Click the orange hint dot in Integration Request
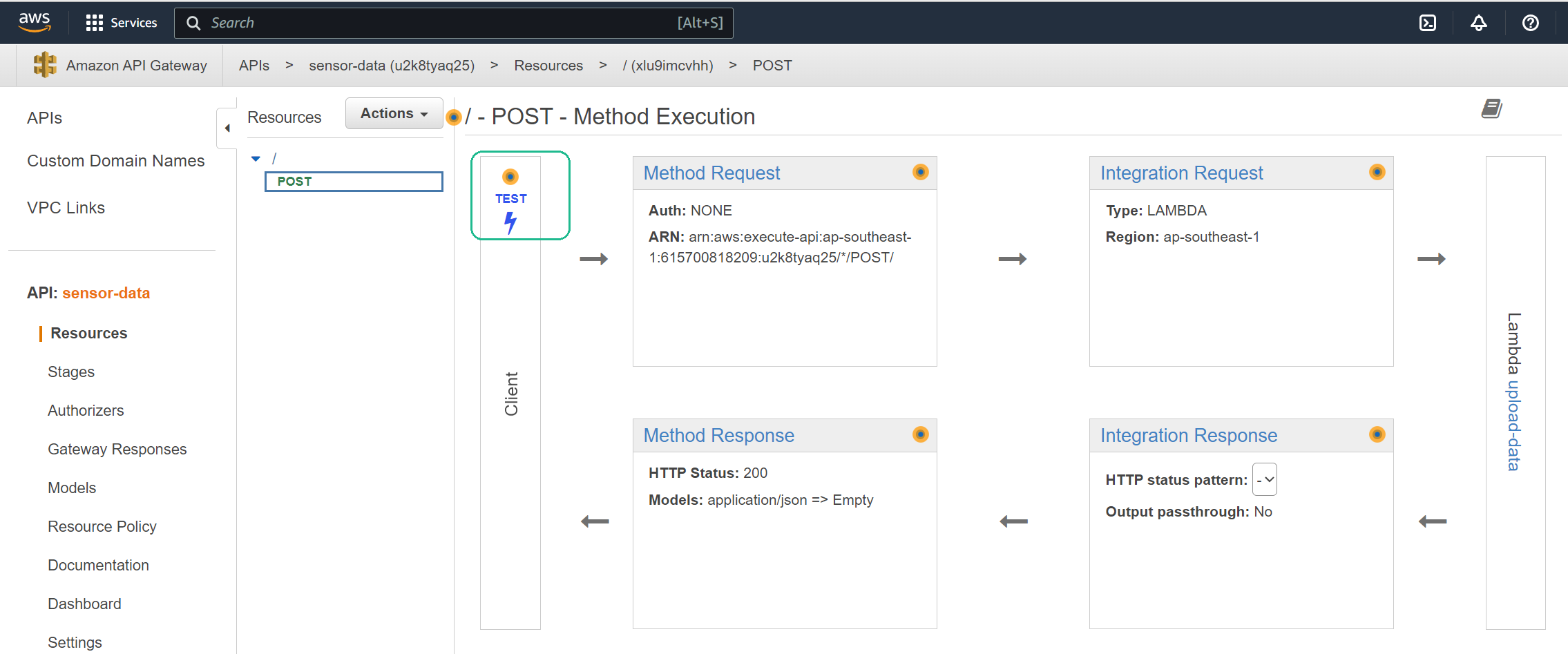The image size is (1568, 654). click(1377, 172)
